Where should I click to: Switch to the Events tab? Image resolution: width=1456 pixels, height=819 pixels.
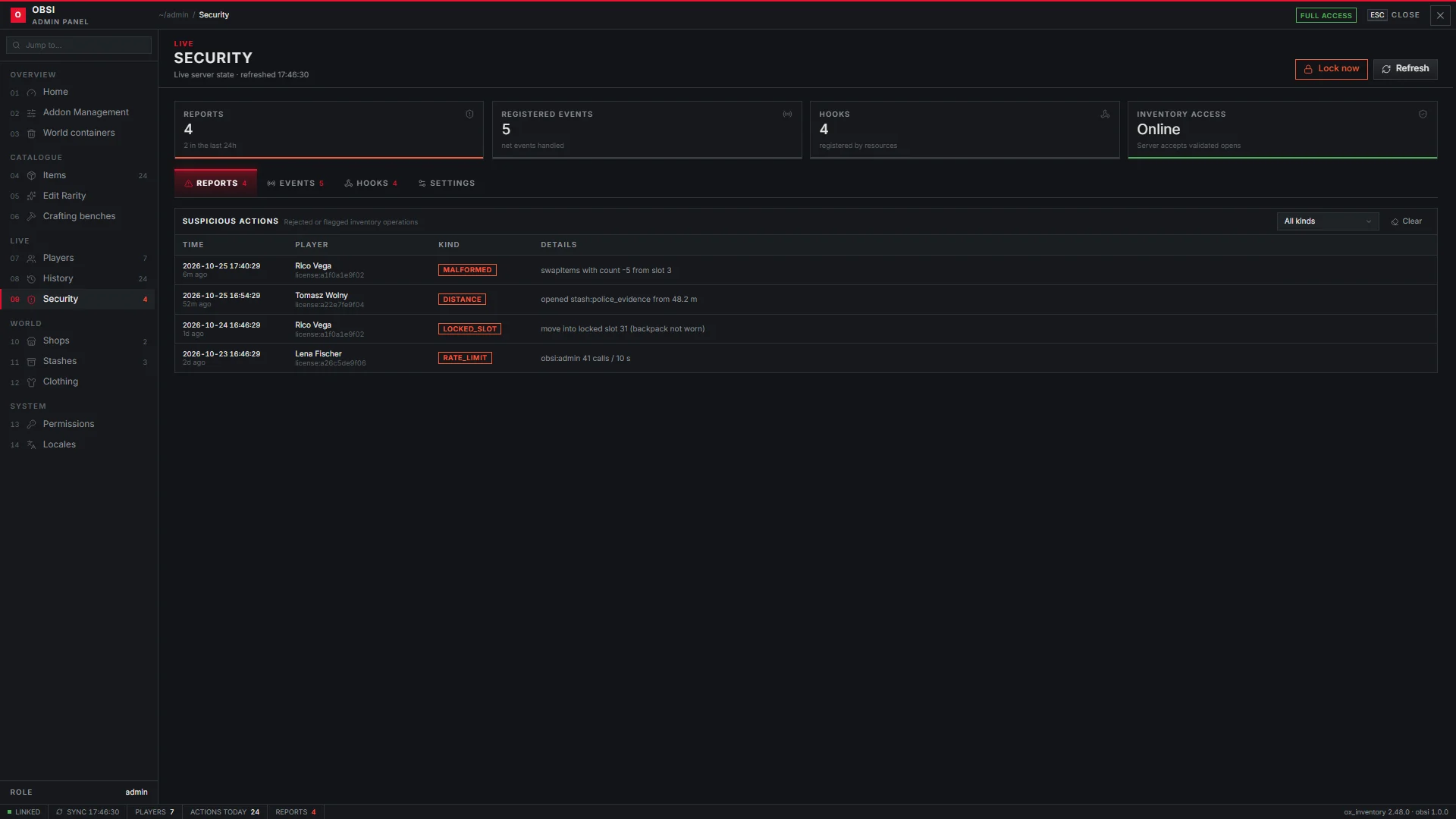pyautogui.click(x=295, y=184)
